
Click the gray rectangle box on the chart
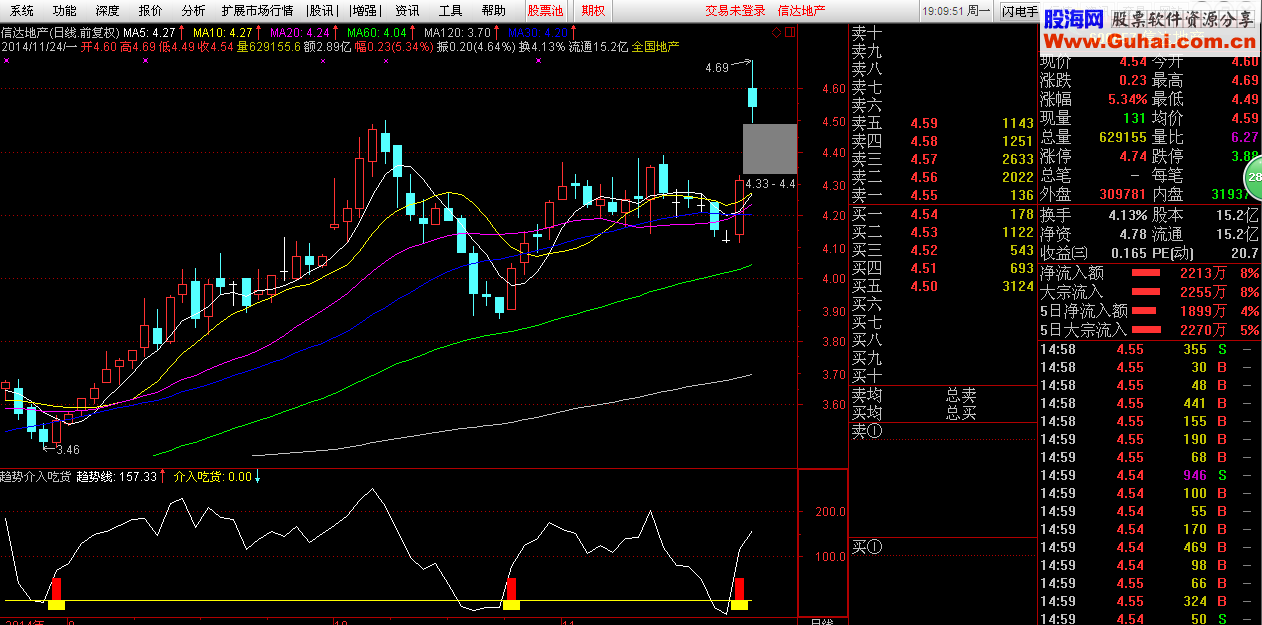(x=770, y=149)
